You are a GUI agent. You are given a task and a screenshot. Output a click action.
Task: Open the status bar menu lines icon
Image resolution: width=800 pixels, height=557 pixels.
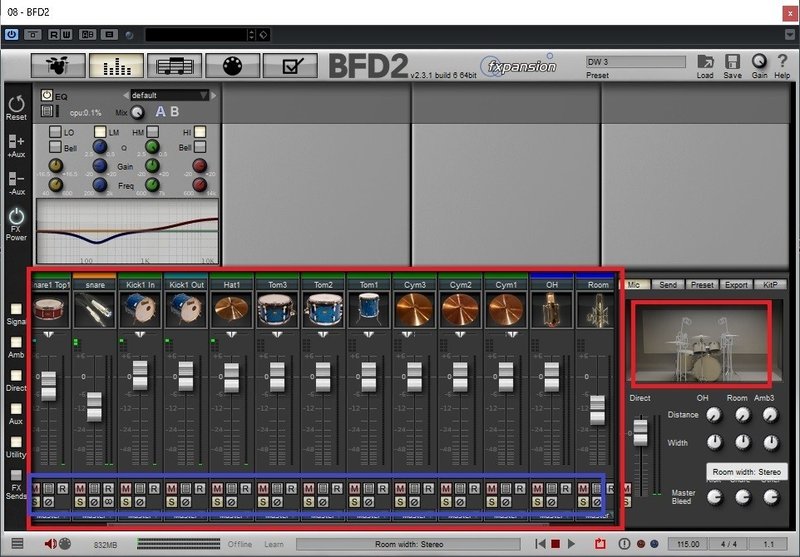pos(17,544)
